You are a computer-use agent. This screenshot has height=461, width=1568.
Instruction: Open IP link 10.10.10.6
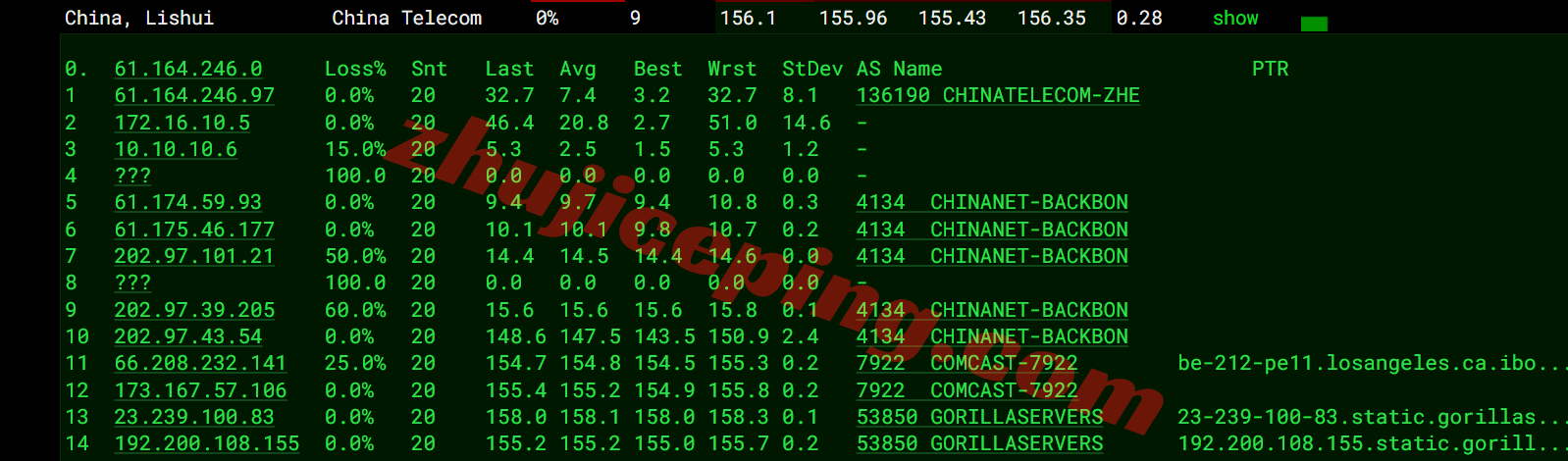(176, 149)
